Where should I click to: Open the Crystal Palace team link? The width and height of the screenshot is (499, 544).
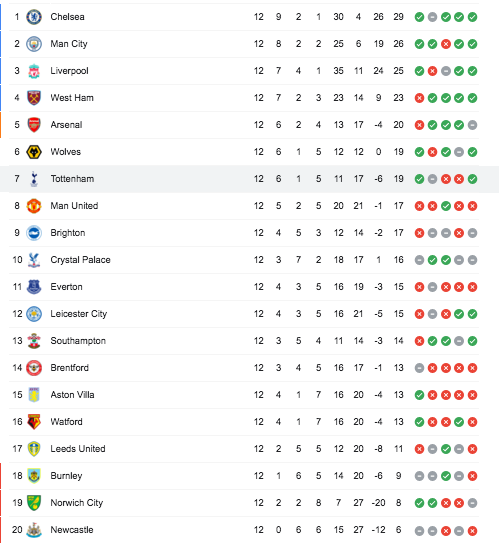81,260
